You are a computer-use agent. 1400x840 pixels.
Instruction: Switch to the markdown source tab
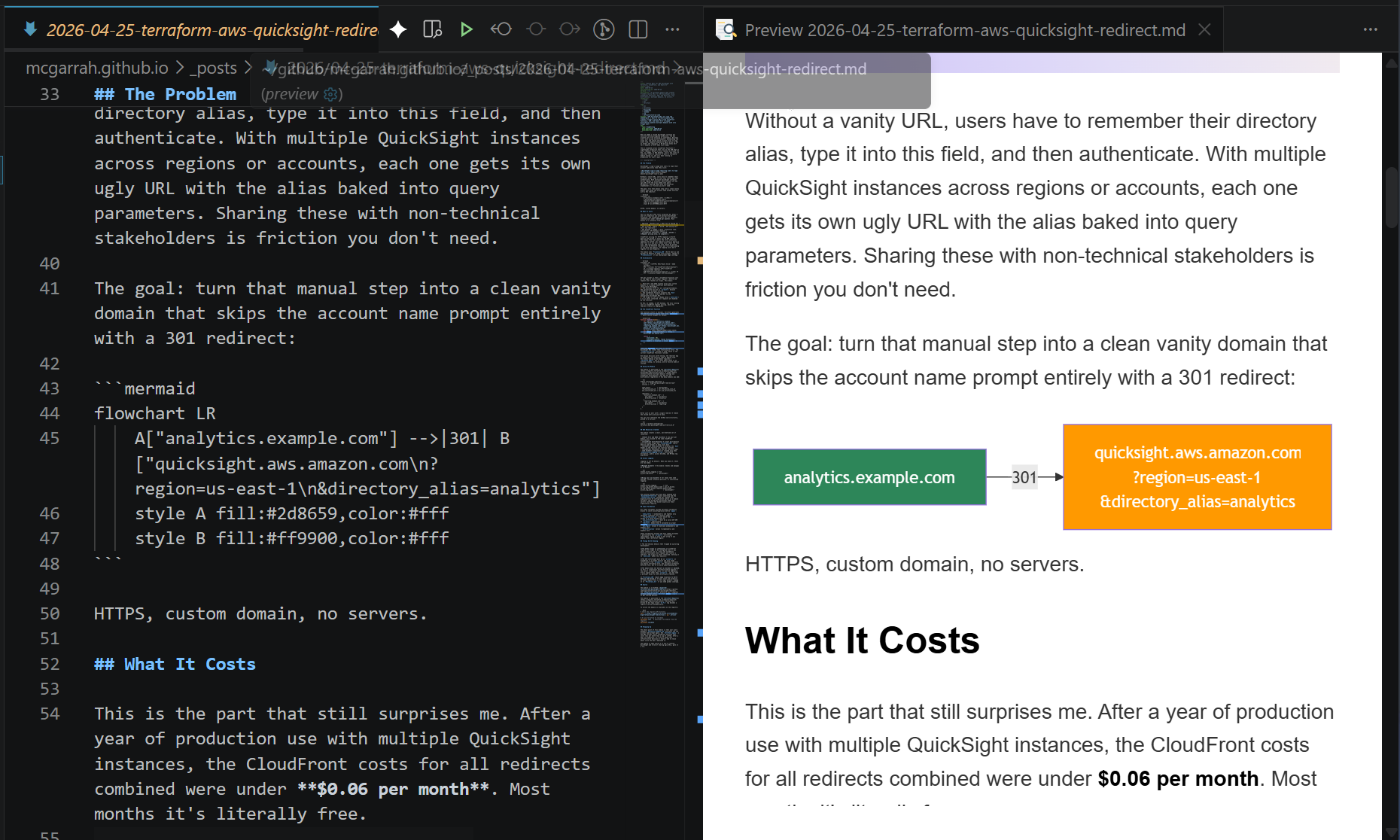[x=211, y=30]
